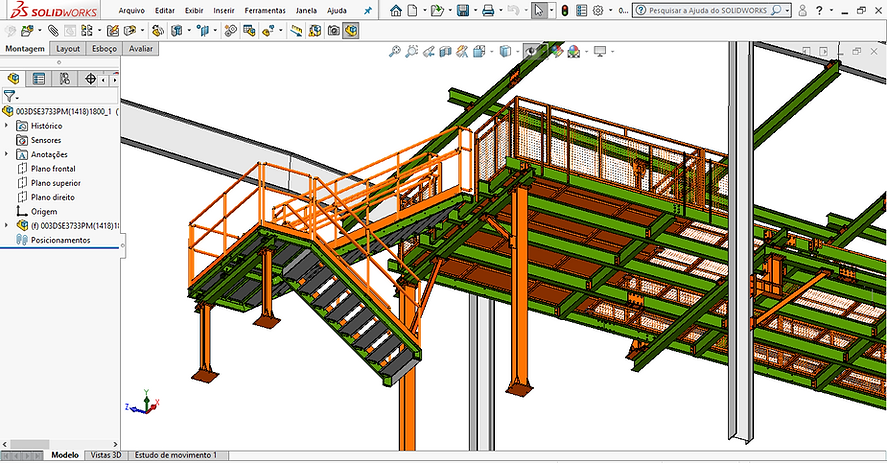This screenshot has width=887, height=463.
Task: Switch to the Avaliar tab
Action: click(141, 49)
